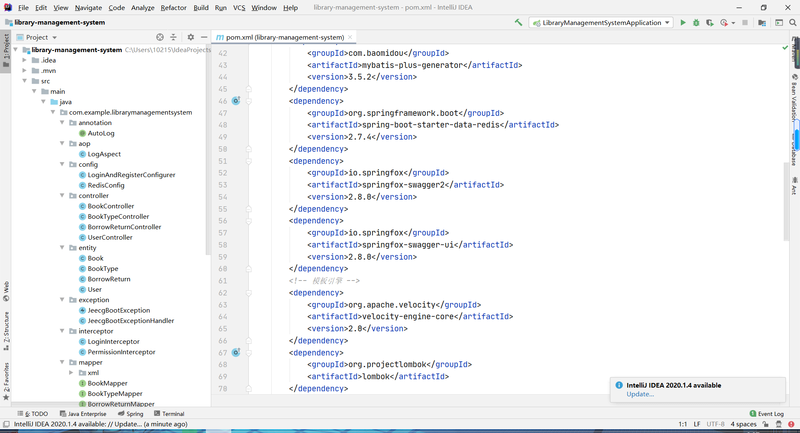Viewport: 800px width, 433px height.
Task: Click the Search Everywhere magnifier icon
Action: [x=793, y=22]
